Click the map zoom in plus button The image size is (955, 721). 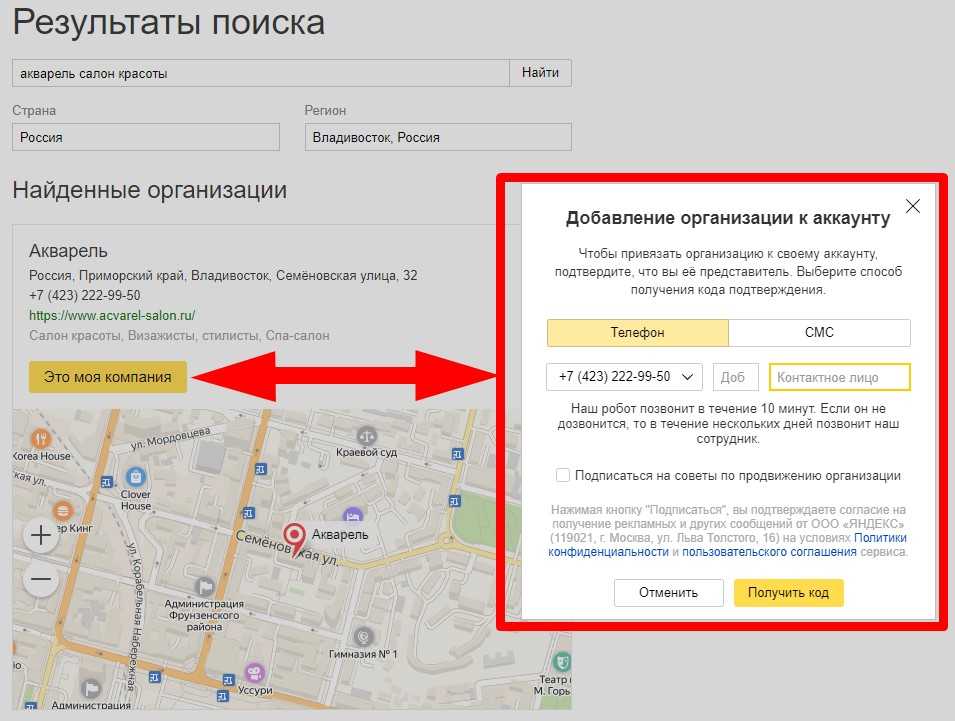pyautogui.click(x=41, y=536)
